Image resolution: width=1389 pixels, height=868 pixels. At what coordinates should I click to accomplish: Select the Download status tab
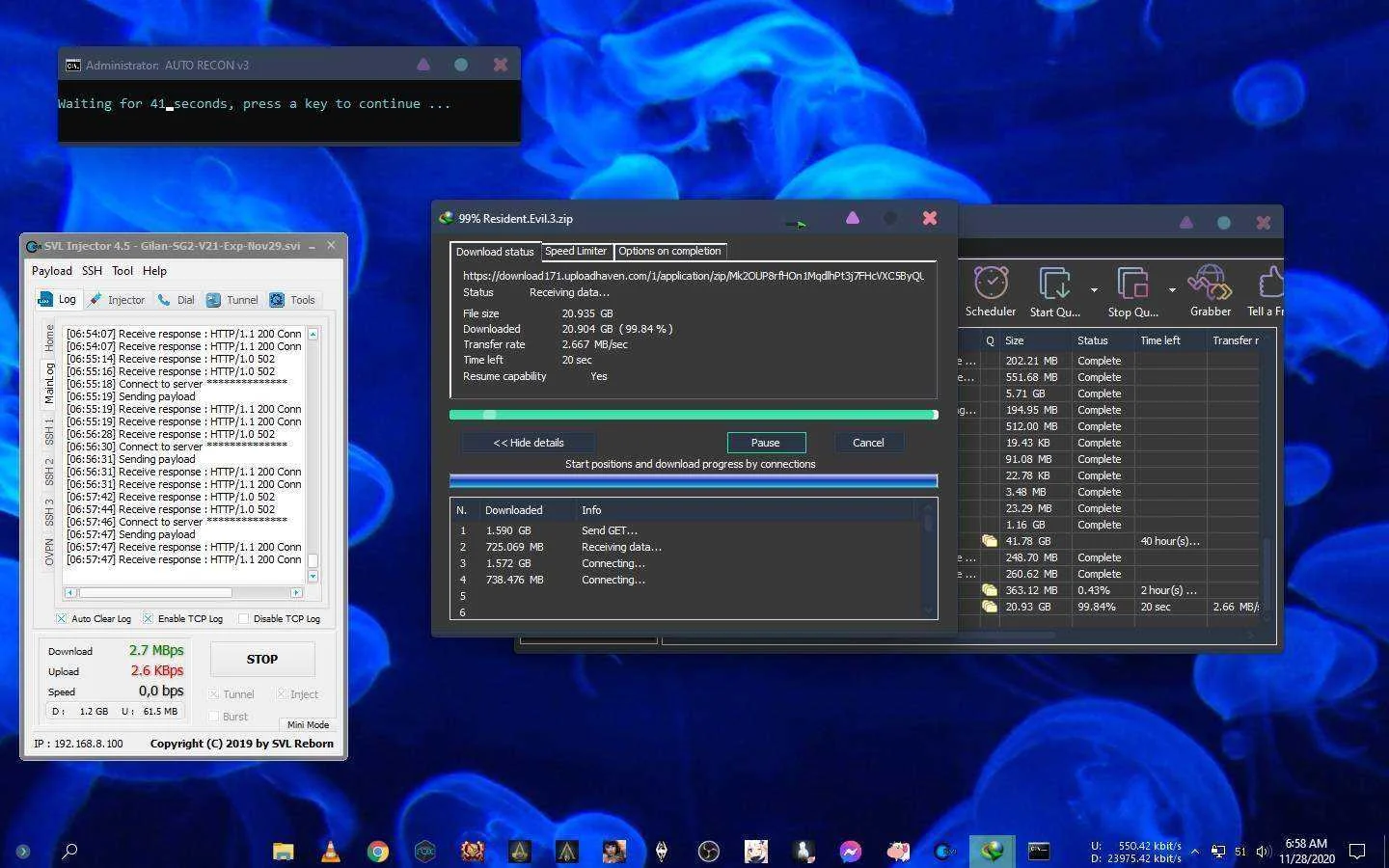coord(495,252)
